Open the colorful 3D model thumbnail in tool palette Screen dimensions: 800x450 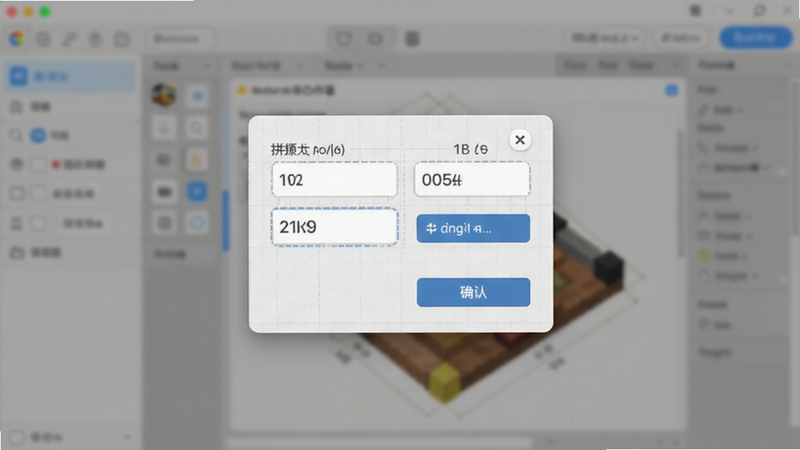click(x=164, y=95)
